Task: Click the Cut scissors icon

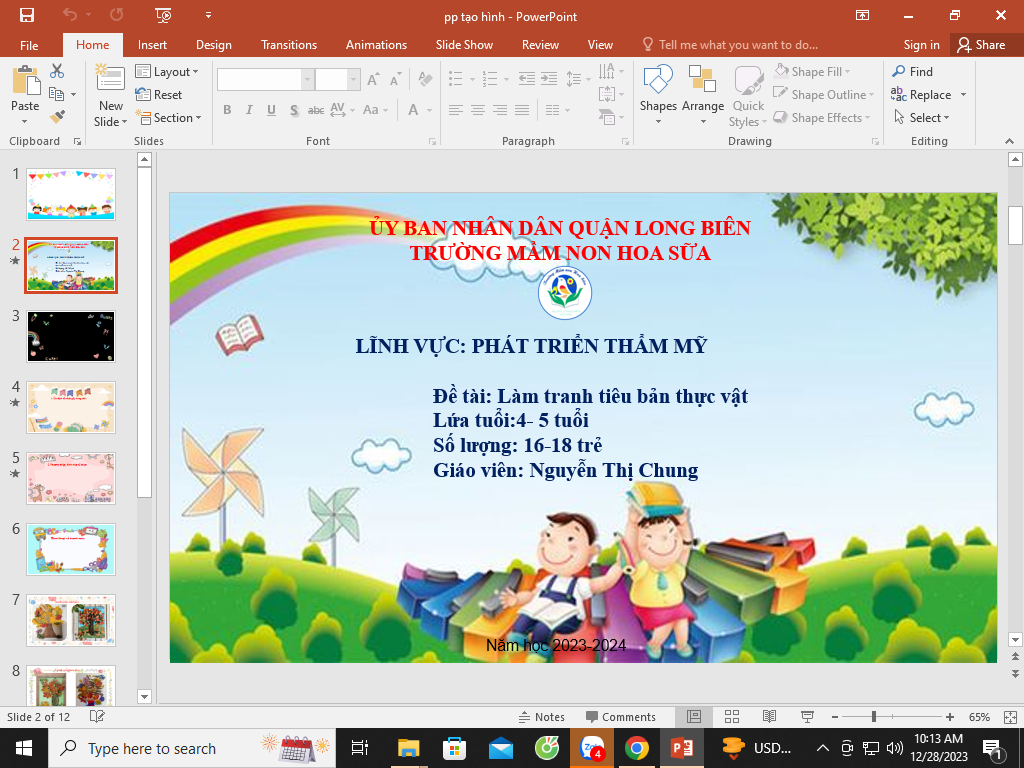Action: coord(57,71)
